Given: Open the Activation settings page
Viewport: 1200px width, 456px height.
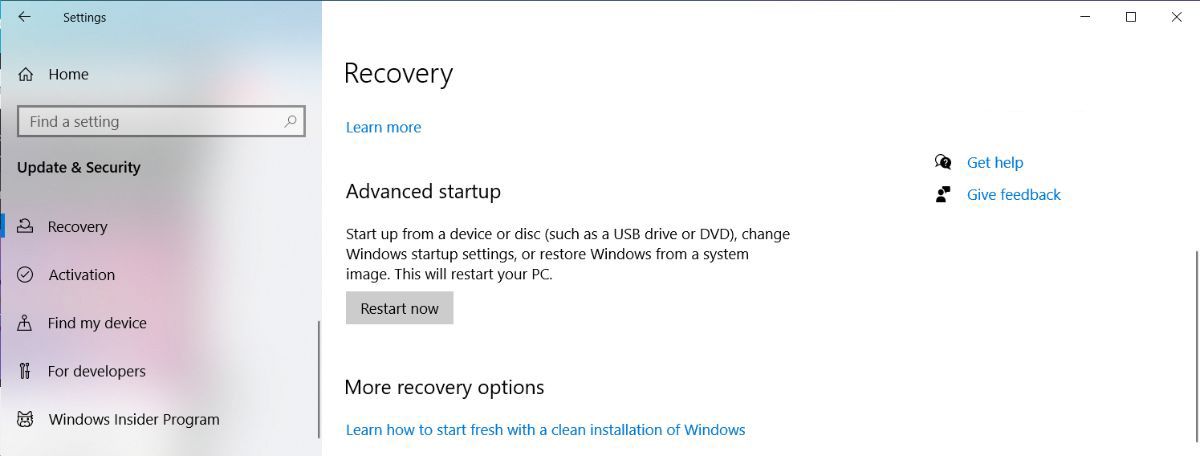Looking at the screenshot, I should 81,275.
